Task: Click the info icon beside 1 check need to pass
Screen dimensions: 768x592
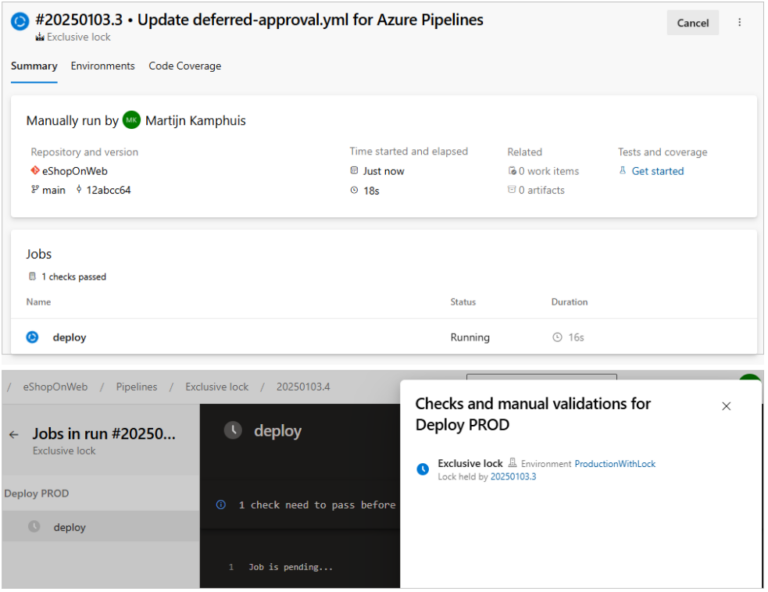Action: tap(221, 504)
